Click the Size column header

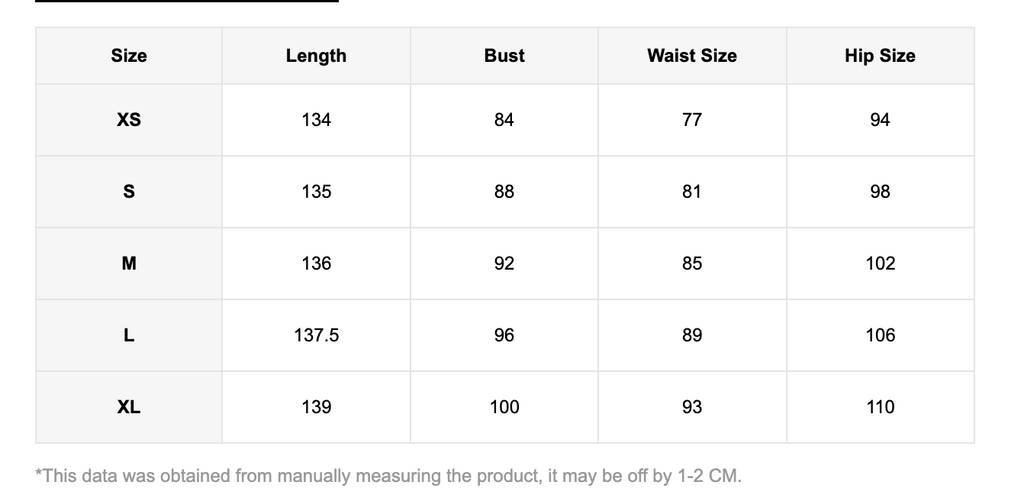click(x=129, y=55)
